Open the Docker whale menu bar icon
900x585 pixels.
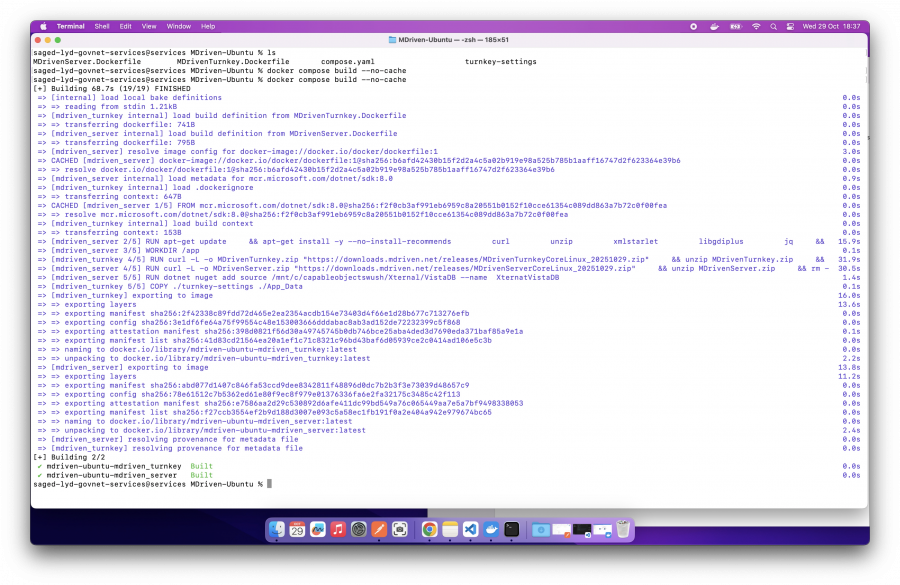click(714, 26)
